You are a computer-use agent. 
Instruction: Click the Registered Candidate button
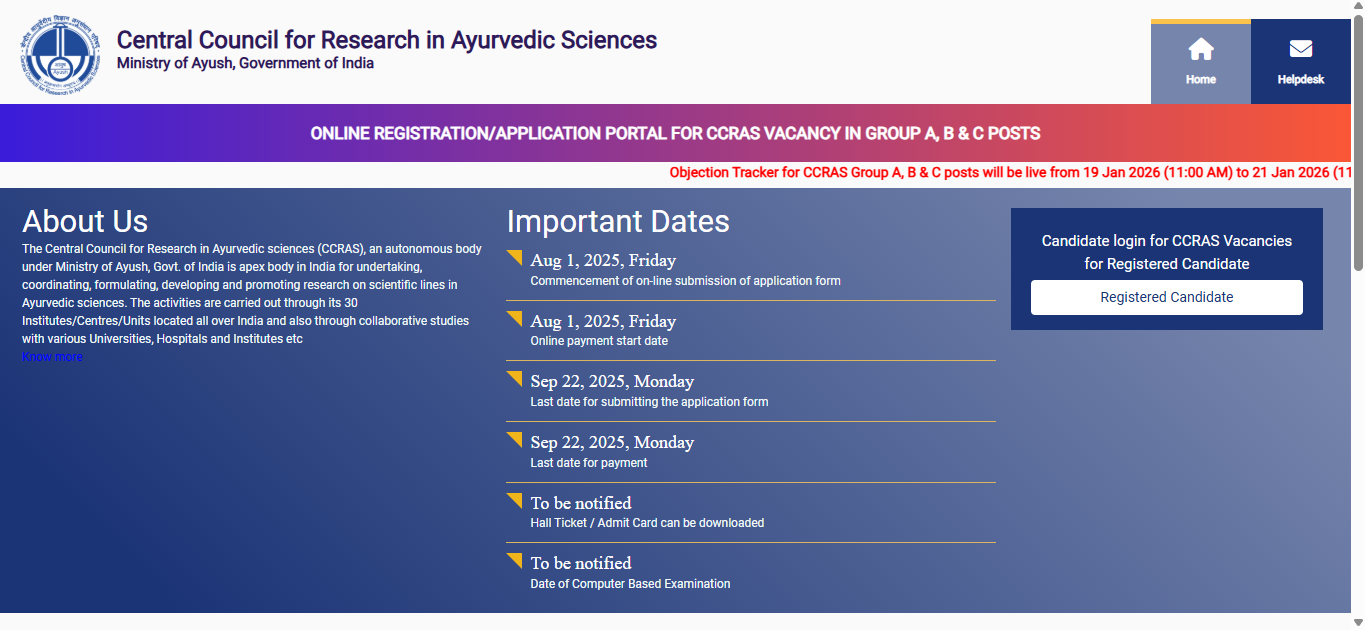(x=1166, y=297)
